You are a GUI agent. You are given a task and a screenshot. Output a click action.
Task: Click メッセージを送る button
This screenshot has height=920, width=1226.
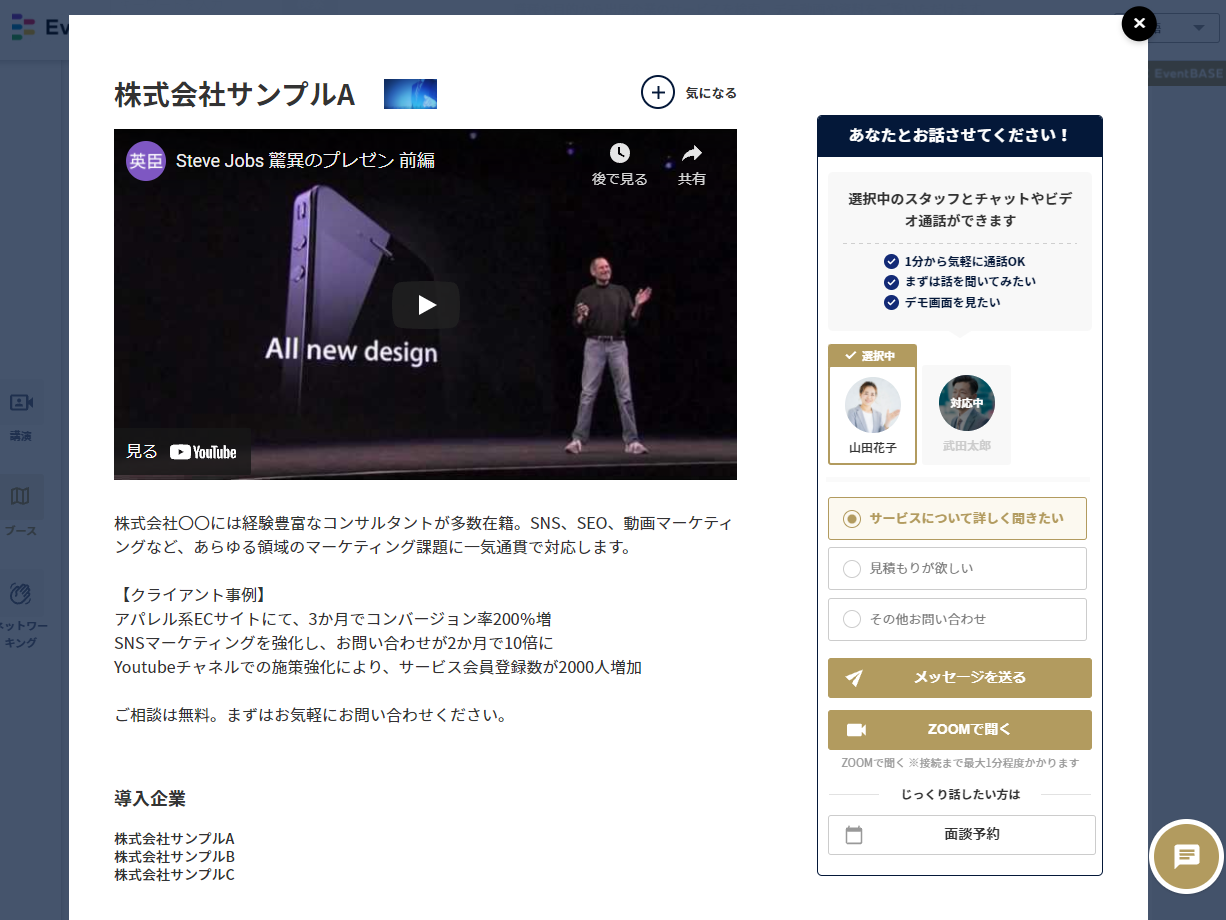click(x=960, y=678)
